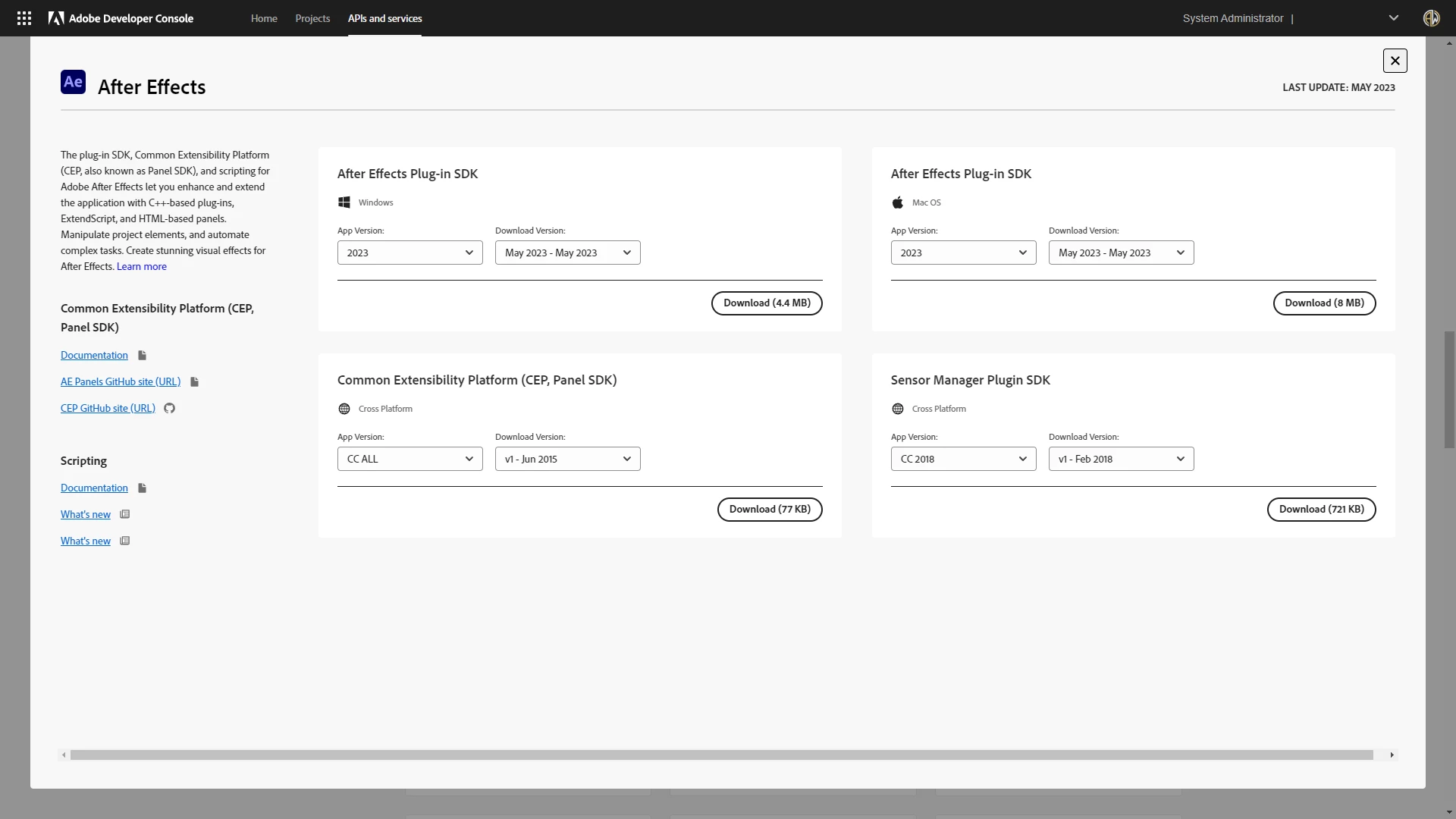
Task: Open the v1 - Jun 2015 download version dropdown
Action: tap(568, 459)
